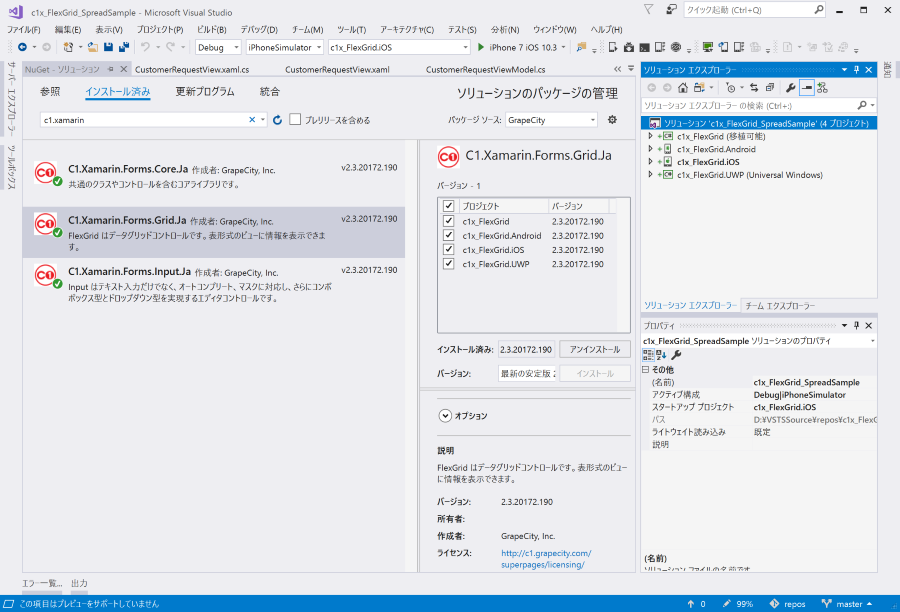Image resolution: width=900 pixels, height=612 pixels.
Task: Switch to the Browse tab in NuGet
Action: coord(50,92)
